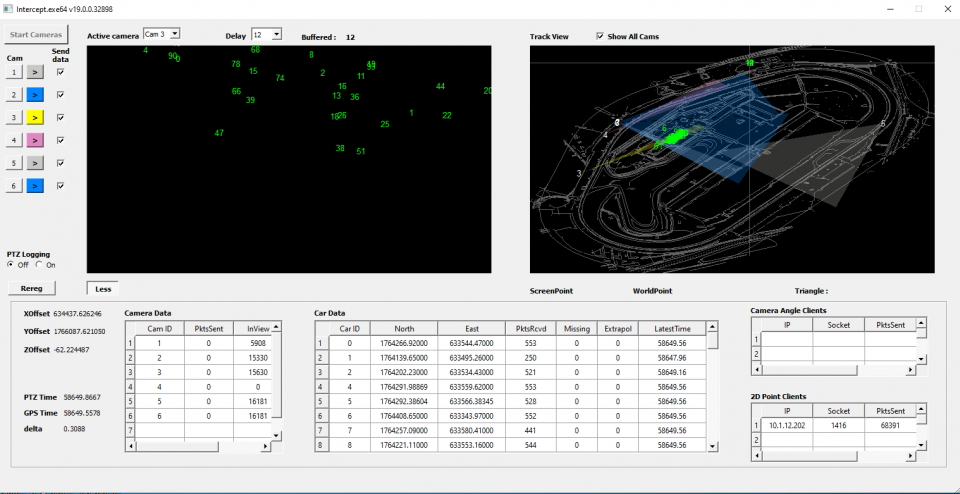Click PktsSent value 68391

click(890, 425)
